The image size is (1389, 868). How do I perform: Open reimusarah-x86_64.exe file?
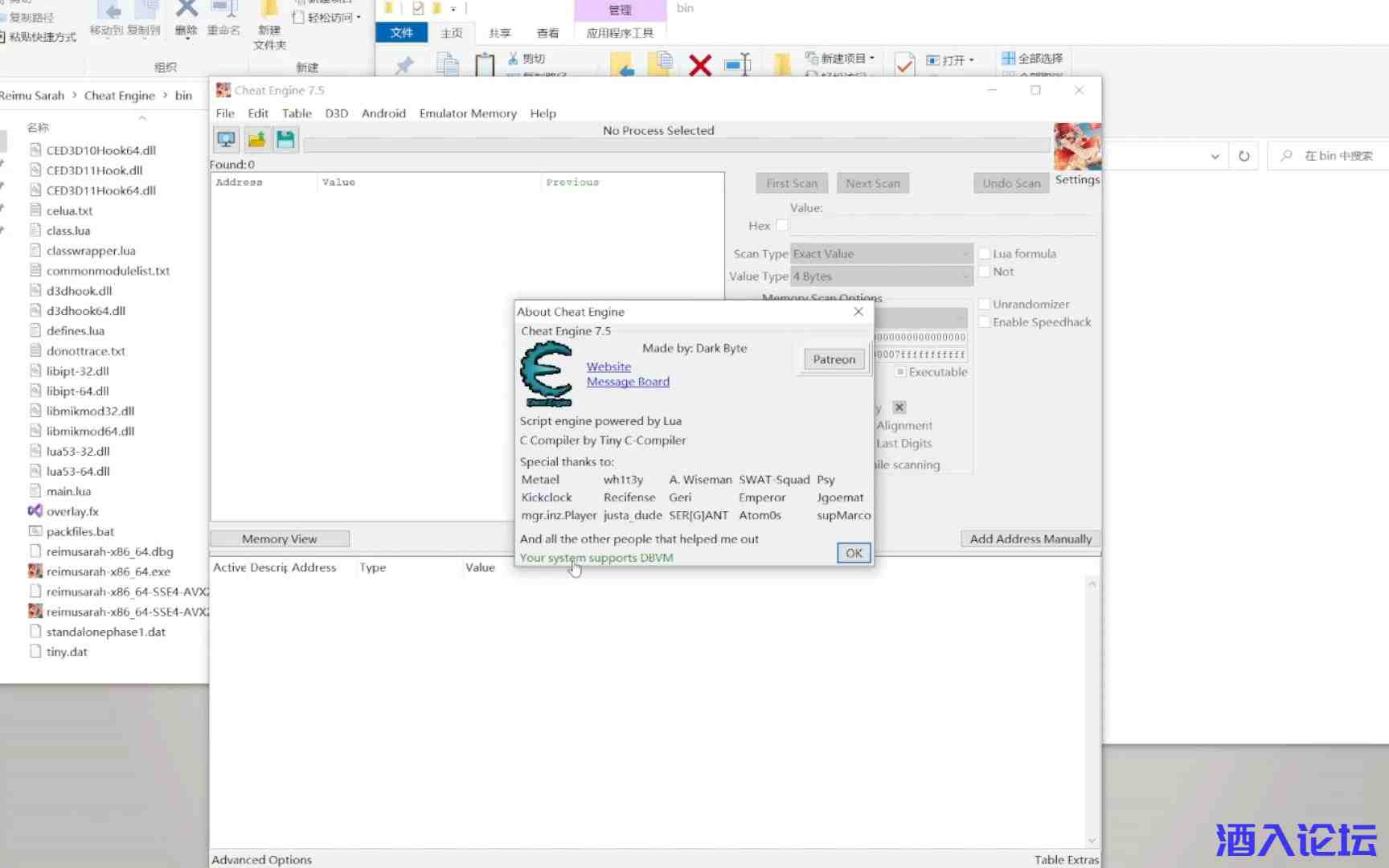pos(108,571)
